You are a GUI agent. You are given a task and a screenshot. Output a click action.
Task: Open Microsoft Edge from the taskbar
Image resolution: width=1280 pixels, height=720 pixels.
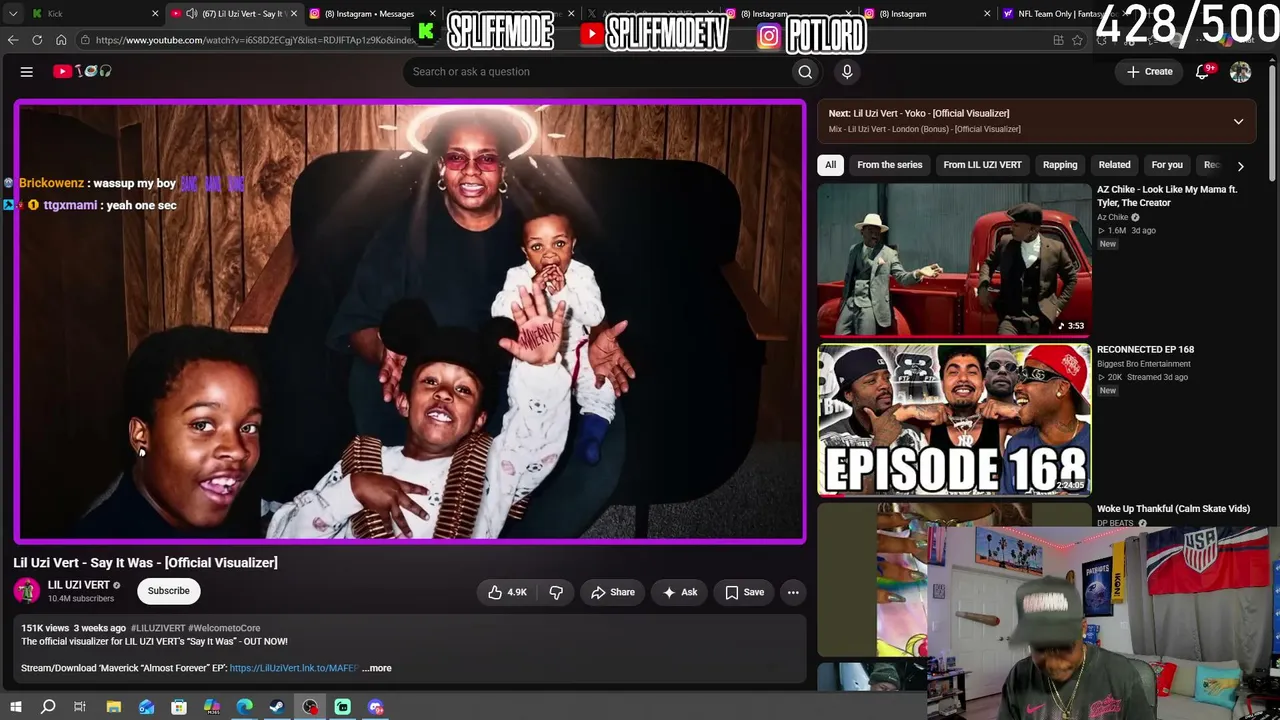(245, 707)
